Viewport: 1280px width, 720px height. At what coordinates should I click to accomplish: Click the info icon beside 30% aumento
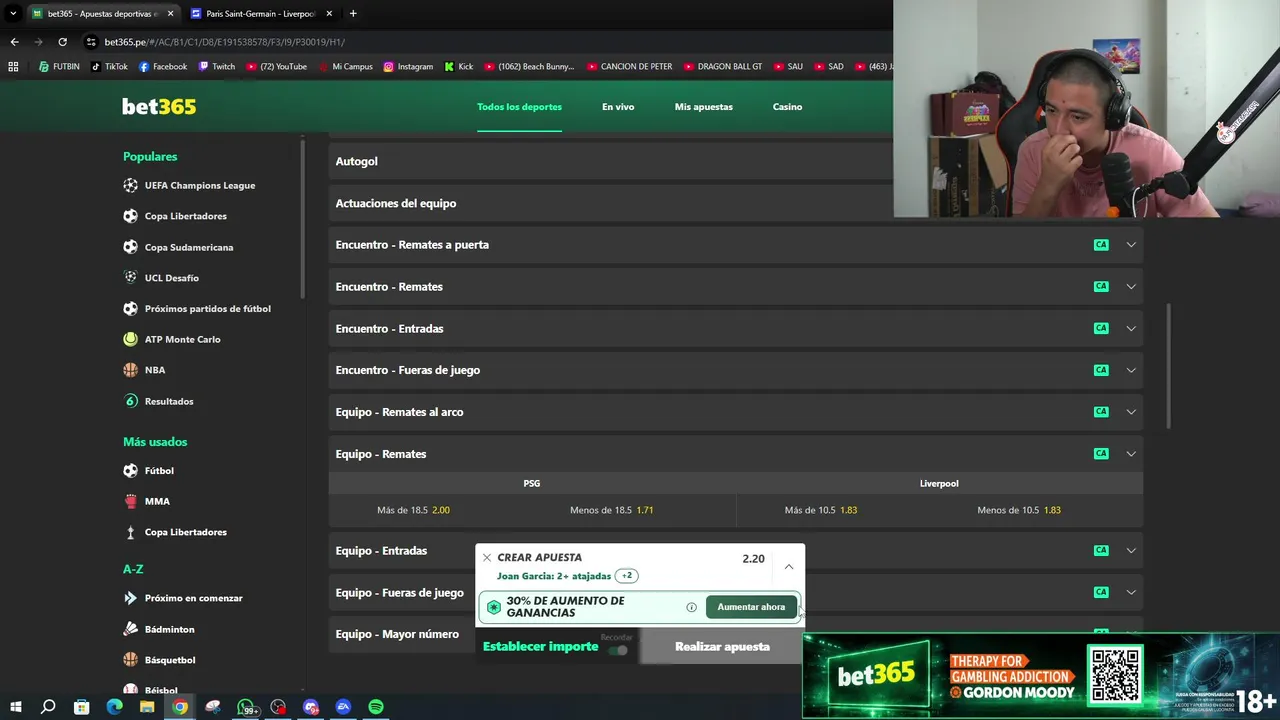point(691,607)
